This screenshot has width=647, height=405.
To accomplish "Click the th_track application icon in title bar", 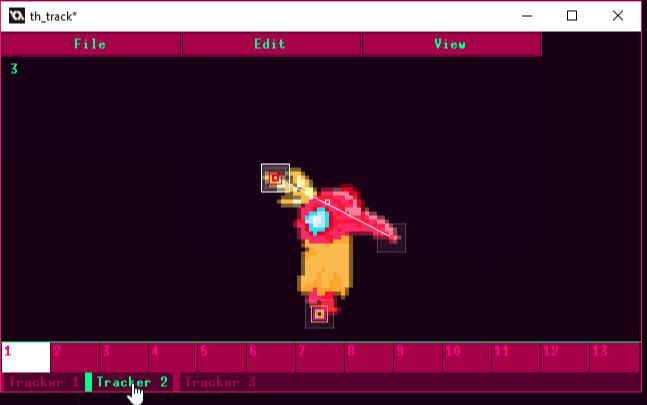I will (x=17, y=16).
